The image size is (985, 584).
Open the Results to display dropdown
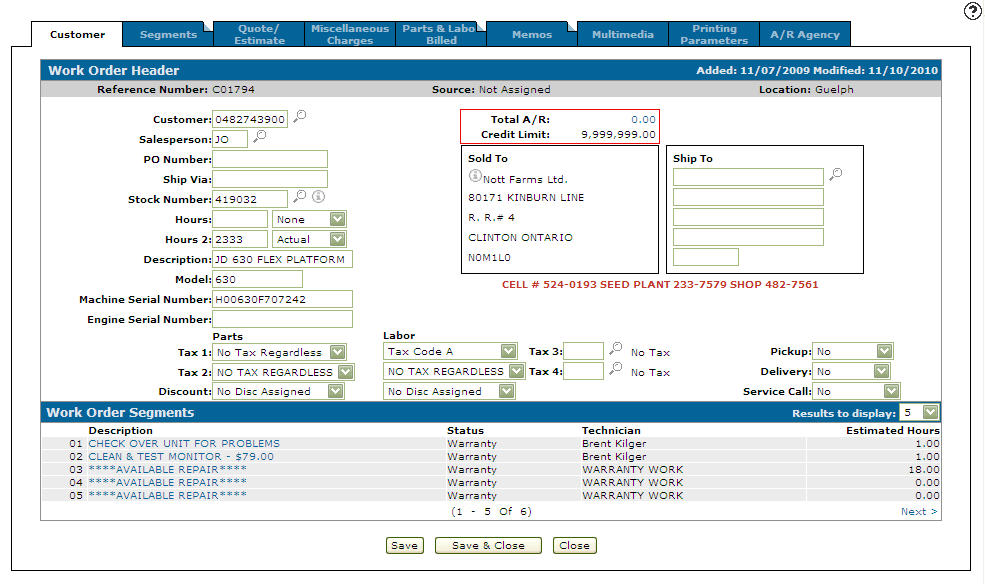pyautogui.click(x=931, y=412)
